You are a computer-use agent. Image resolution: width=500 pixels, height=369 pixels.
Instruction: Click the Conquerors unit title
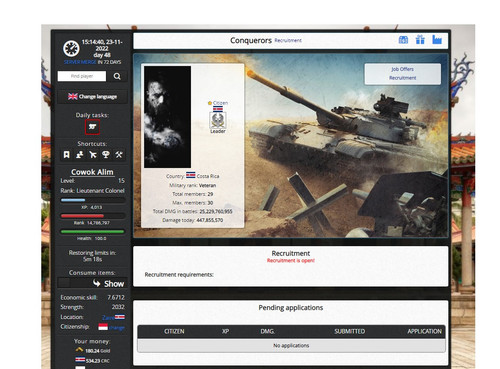(251, 40)
